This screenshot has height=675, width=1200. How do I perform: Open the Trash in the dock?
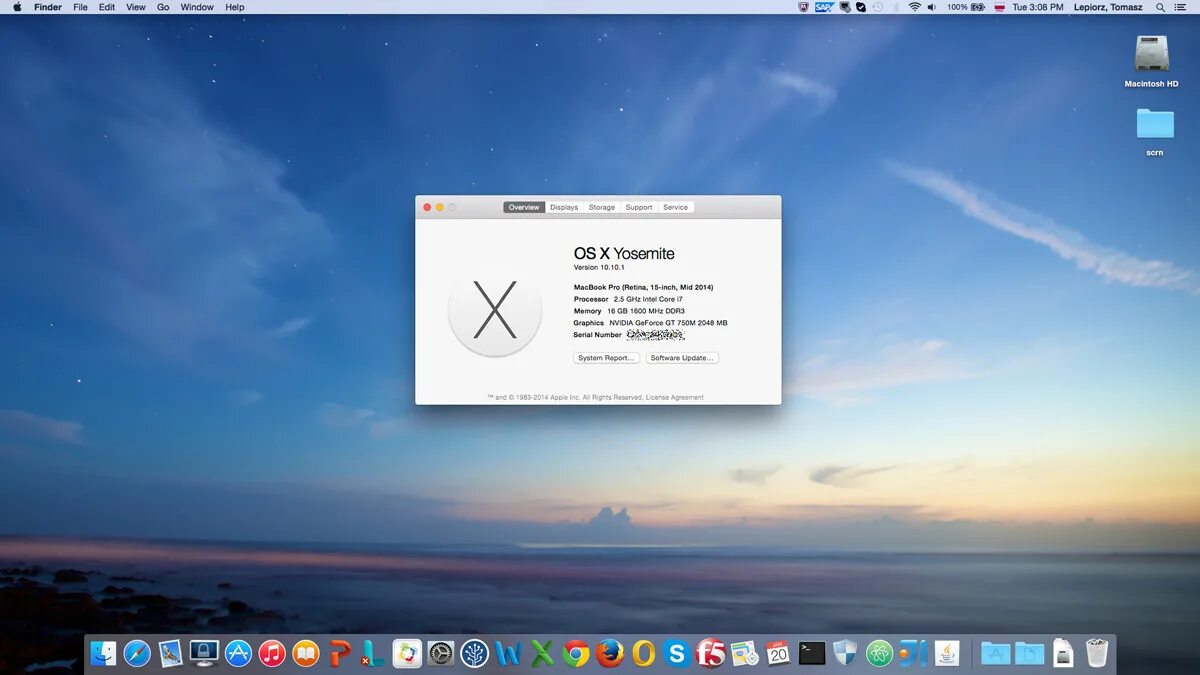[x=1097, y=654]
